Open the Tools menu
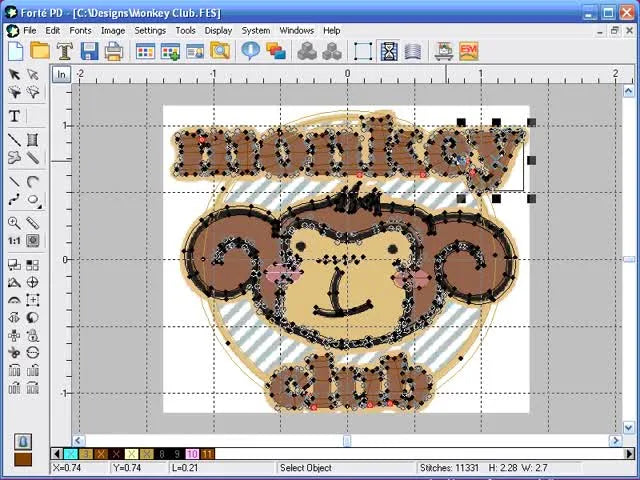This screenshot has width=640, height=480. point(185,31)
